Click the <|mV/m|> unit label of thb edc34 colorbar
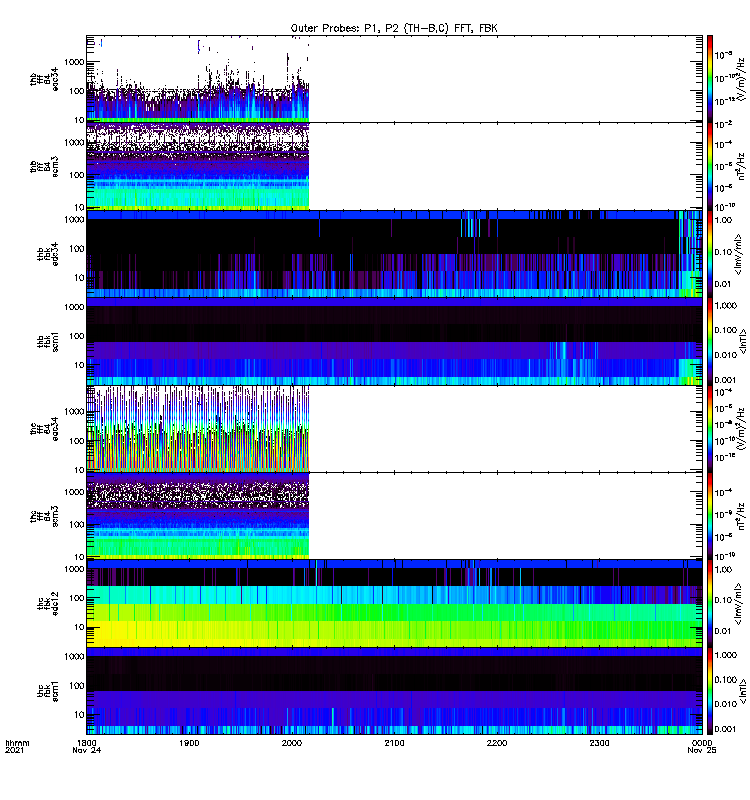 click(x=738, y=254)
